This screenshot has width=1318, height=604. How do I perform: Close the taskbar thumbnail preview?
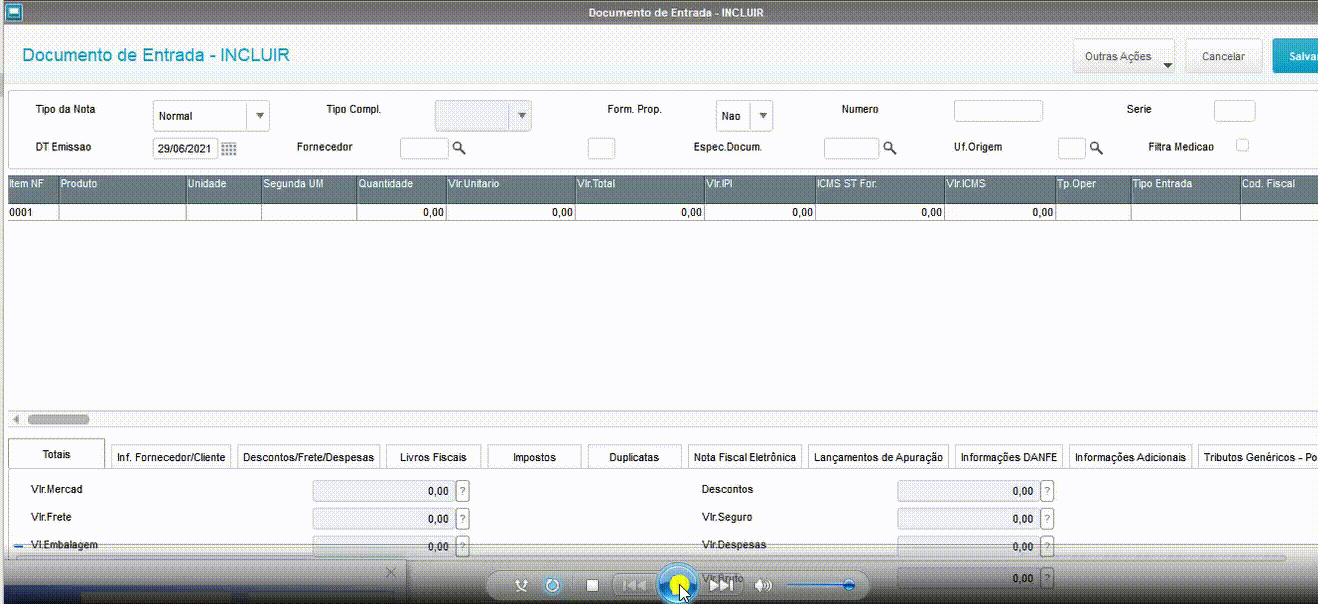tap(391, 572)
